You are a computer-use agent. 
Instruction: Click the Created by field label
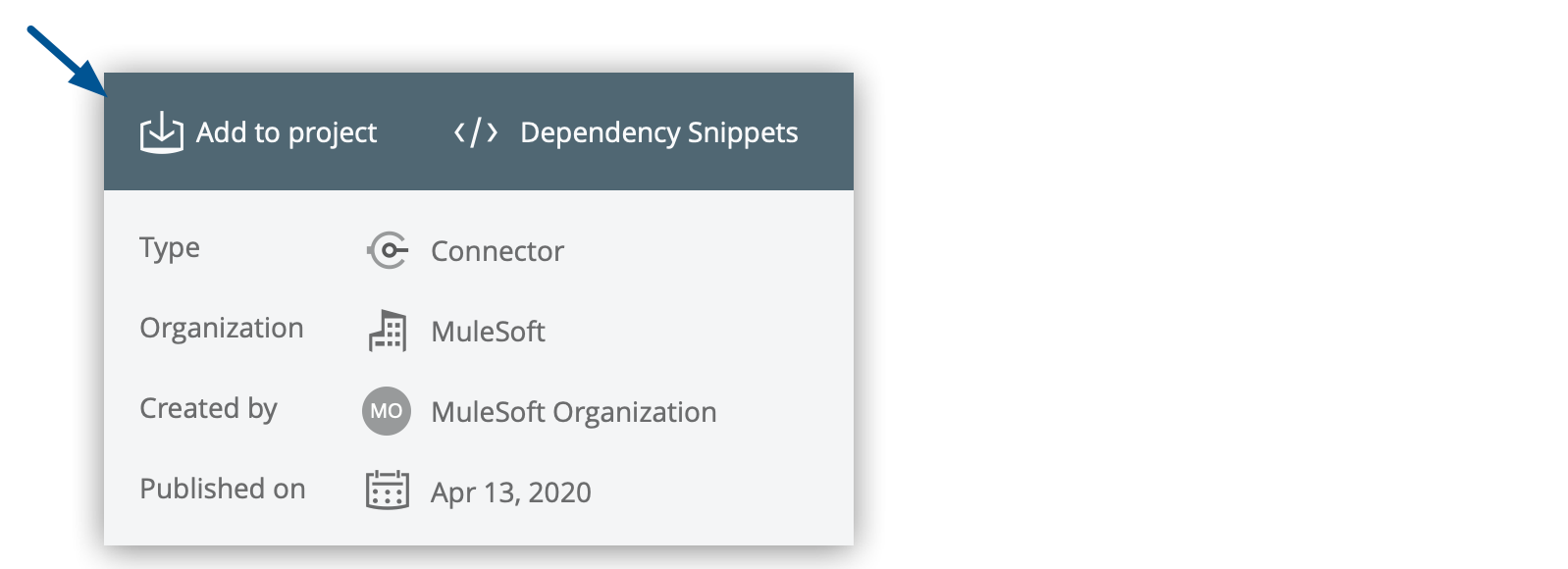click(208, 408)
